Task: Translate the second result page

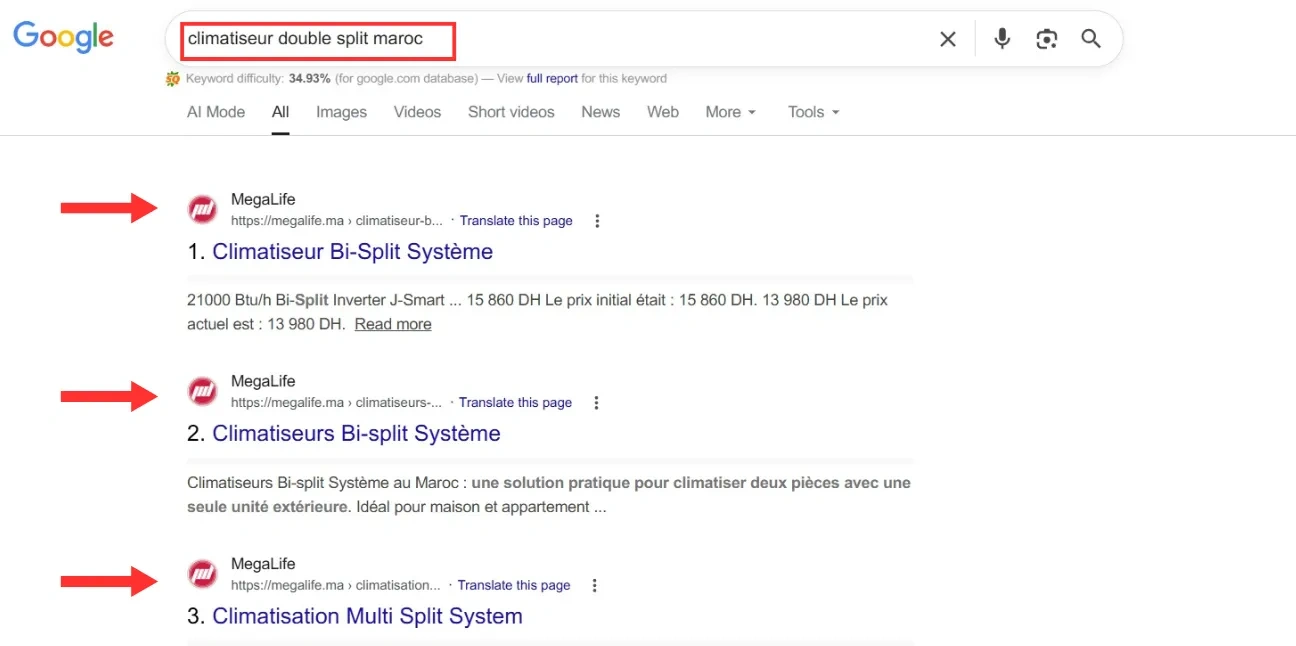Action: pos(515,402)
